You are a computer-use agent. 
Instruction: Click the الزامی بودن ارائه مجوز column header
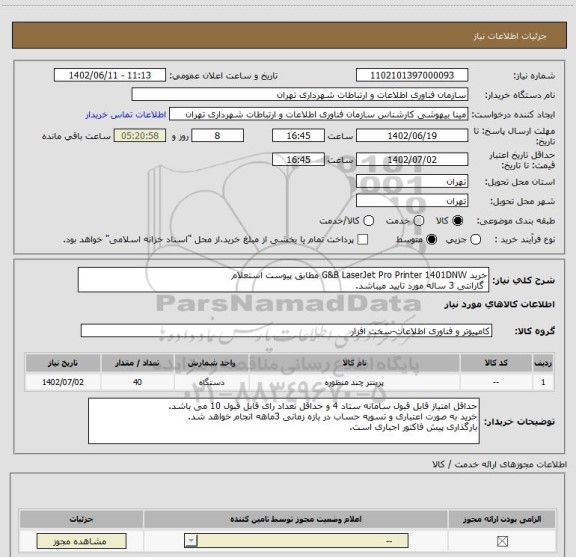[x=502, y=519]
